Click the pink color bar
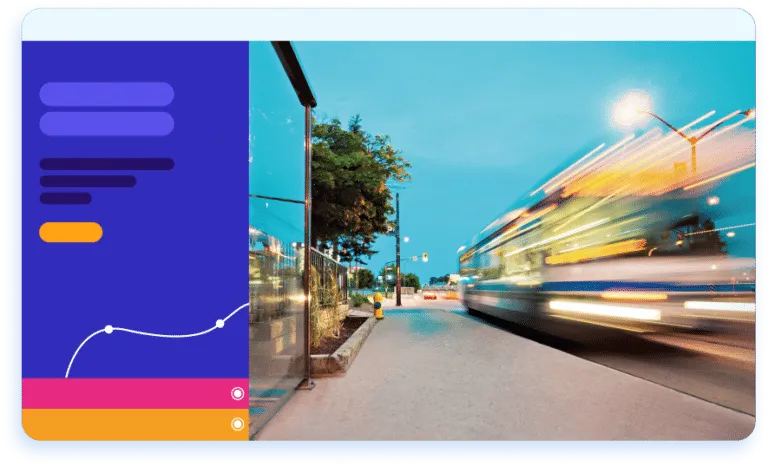768x467 pixels. click(x=135, y=393)
